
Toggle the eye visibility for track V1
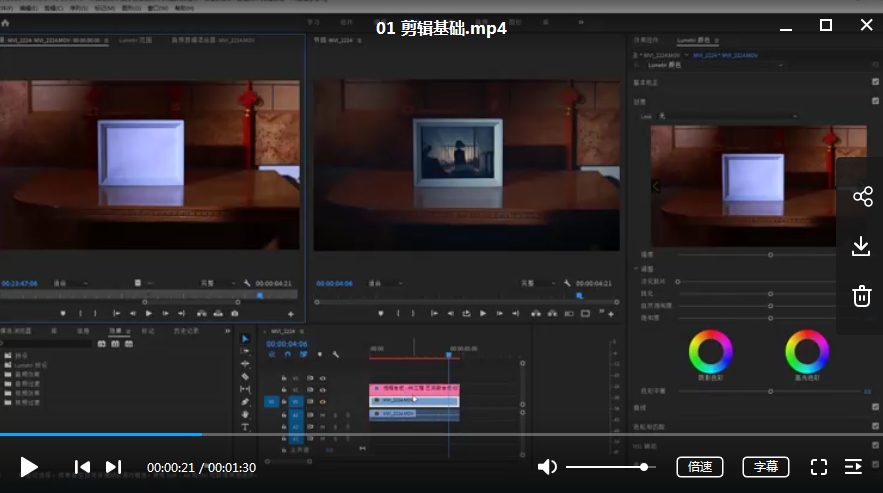322,402
